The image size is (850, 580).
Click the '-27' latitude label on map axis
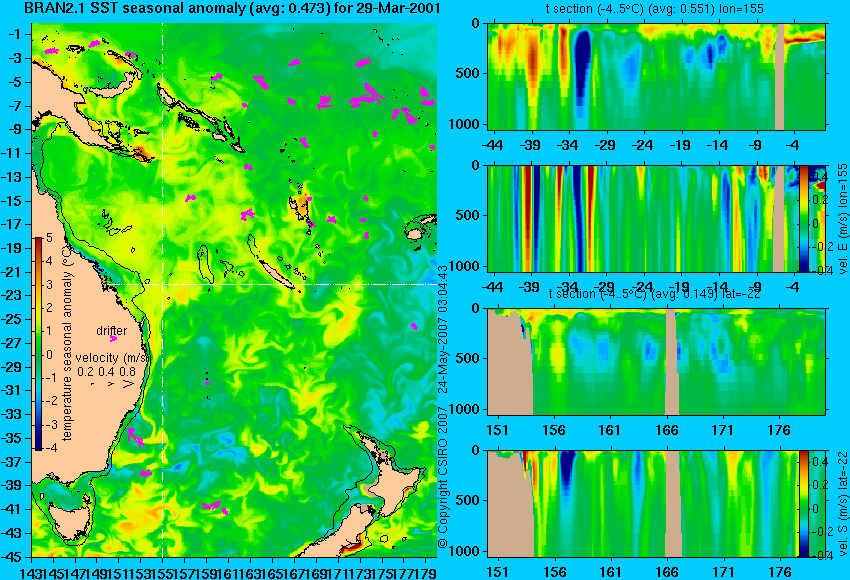click(13, 343)
